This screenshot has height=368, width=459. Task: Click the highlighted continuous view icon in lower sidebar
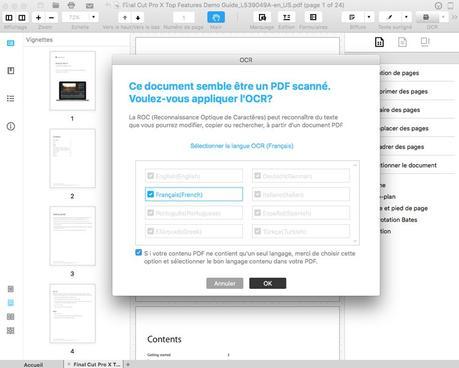(x=11, y=303)
